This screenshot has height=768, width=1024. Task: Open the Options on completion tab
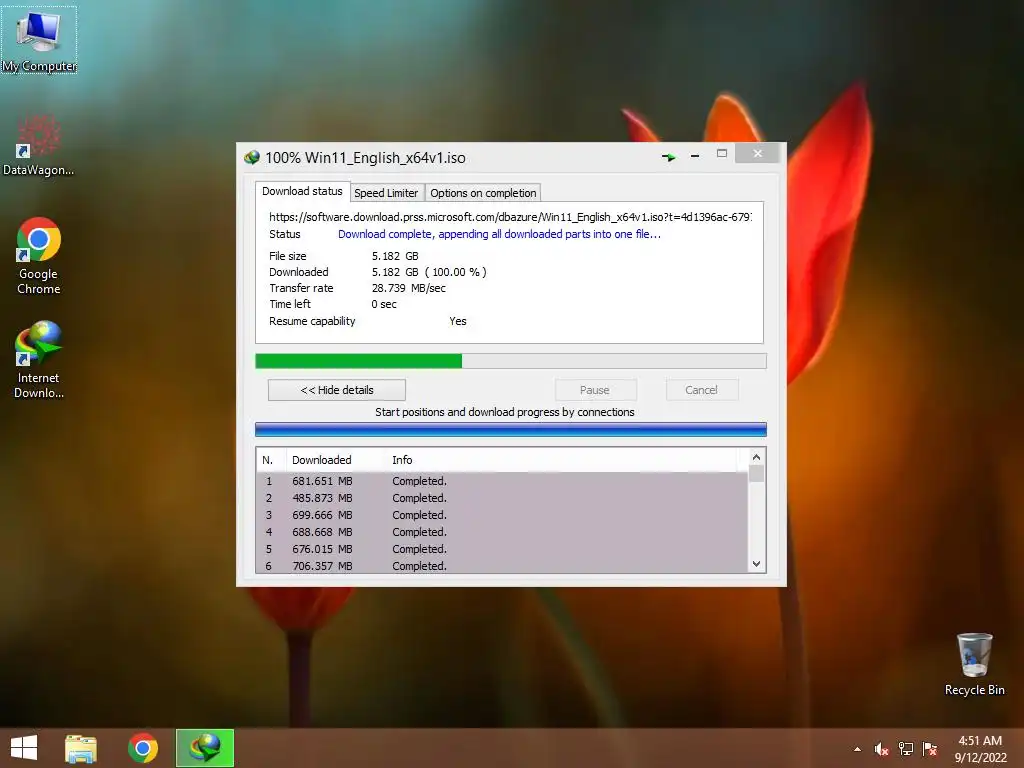[x=483, y=193]
